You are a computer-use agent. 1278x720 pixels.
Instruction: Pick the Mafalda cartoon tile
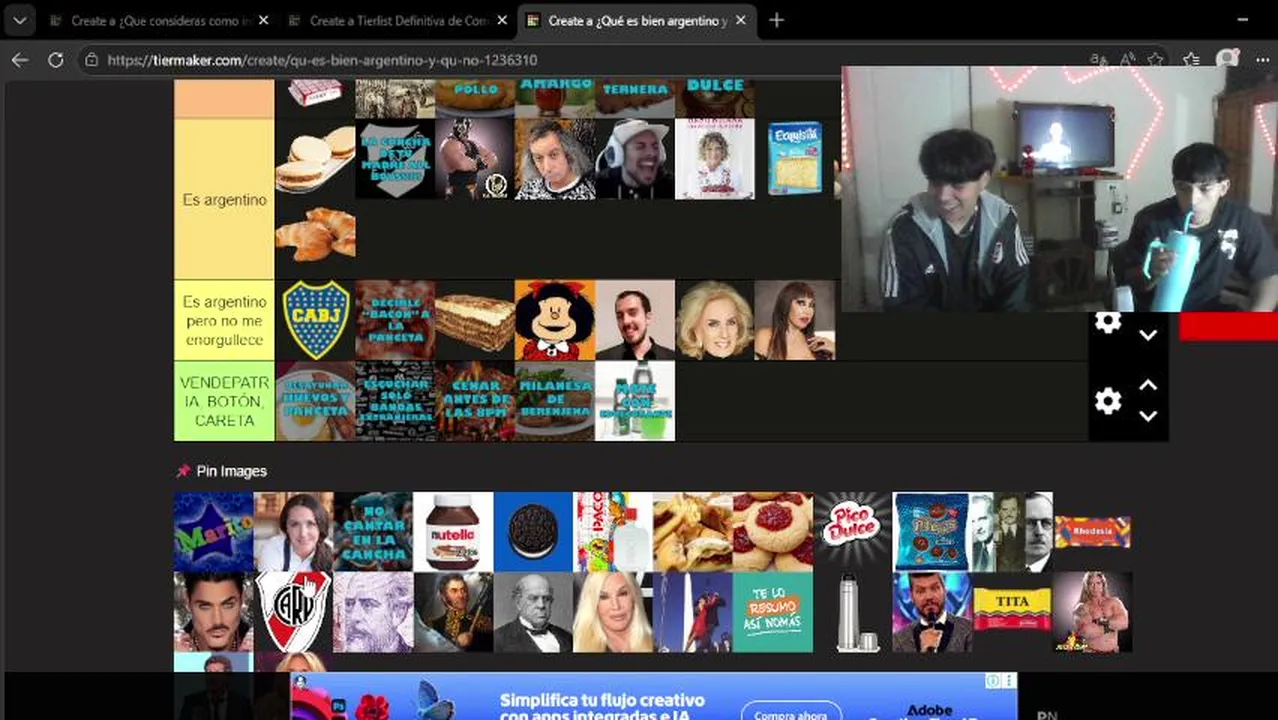555,320
